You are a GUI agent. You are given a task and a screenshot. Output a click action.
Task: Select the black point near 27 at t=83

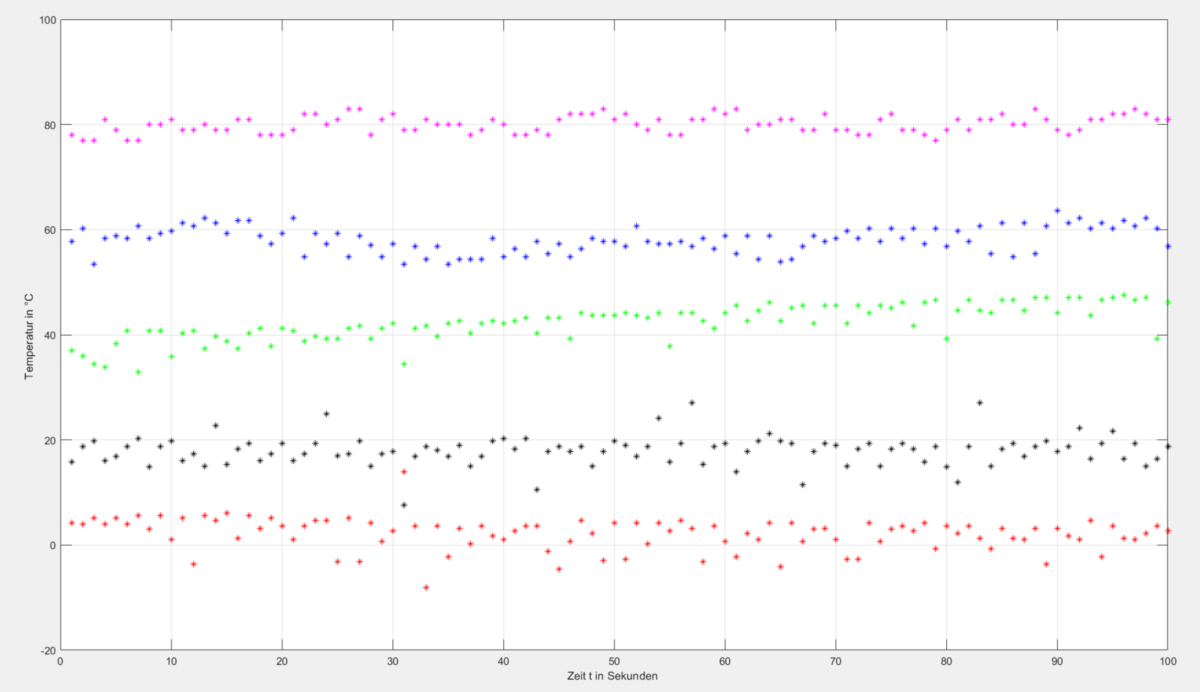click(x=980, y=403)
